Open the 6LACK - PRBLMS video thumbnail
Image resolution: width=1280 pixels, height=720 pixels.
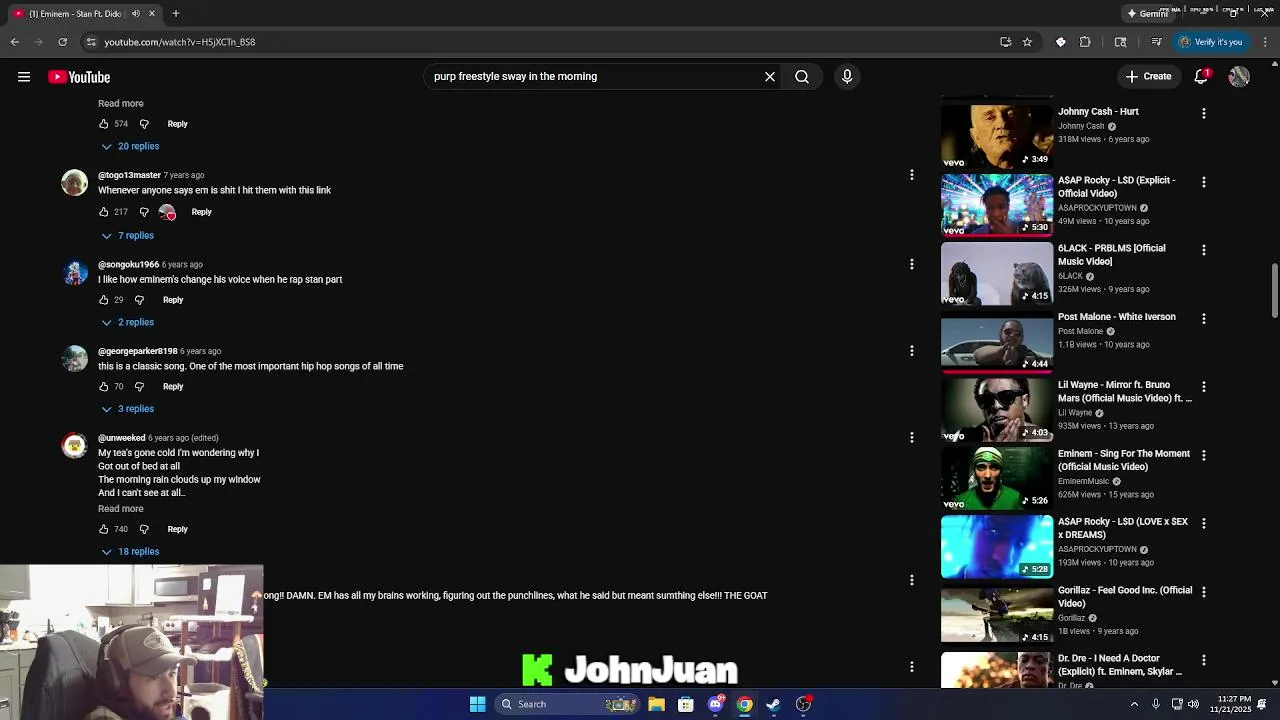point(997,273)
